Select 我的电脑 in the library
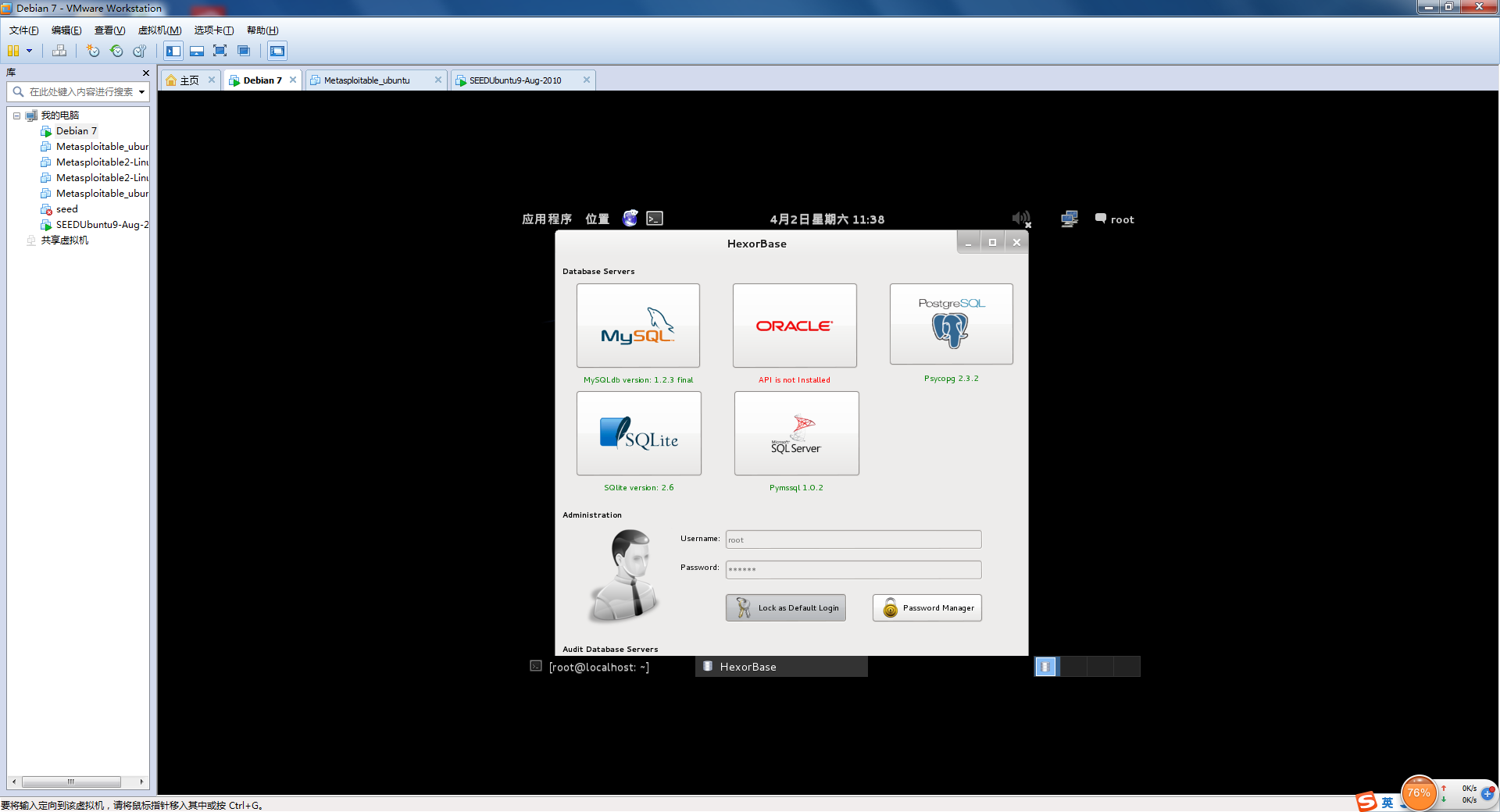Screen dimensions: 1500x812 point(59,116)
